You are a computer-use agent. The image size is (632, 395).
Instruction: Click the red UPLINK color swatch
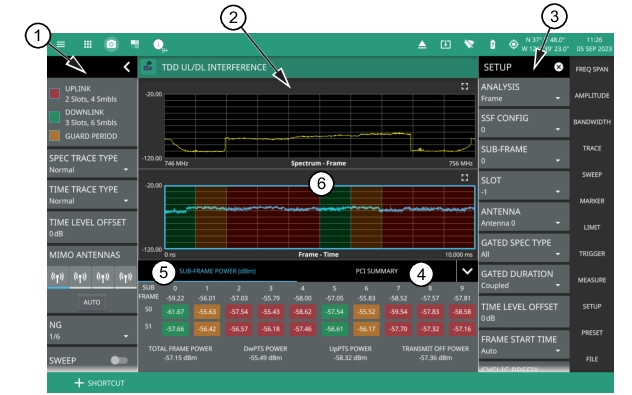point(54,94)
